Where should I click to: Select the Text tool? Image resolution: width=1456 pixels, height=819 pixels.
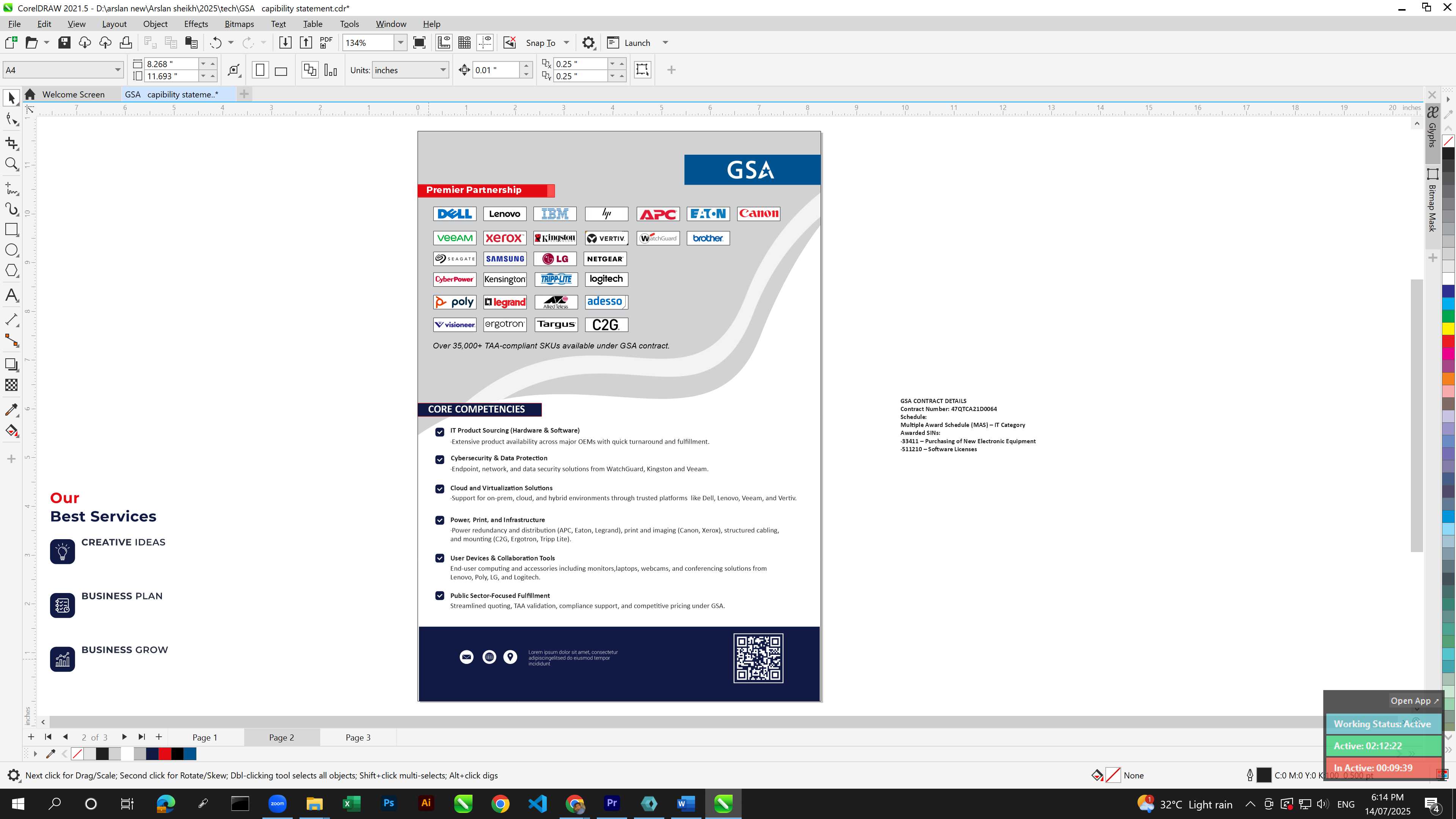click(x=11, y=295)
